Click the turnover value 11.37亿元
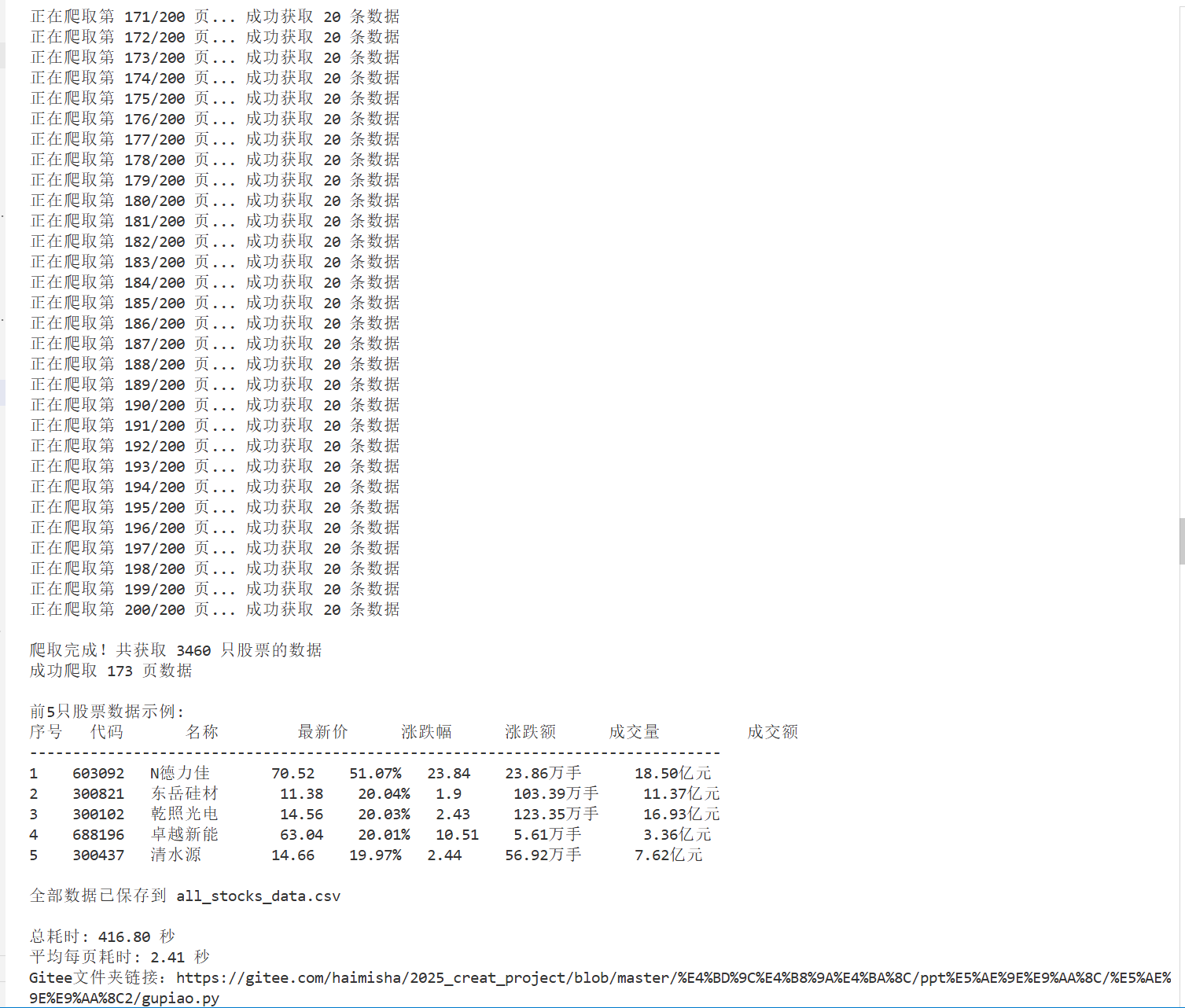This screenshot has height=1008, width=1185. tap(682, 794)
